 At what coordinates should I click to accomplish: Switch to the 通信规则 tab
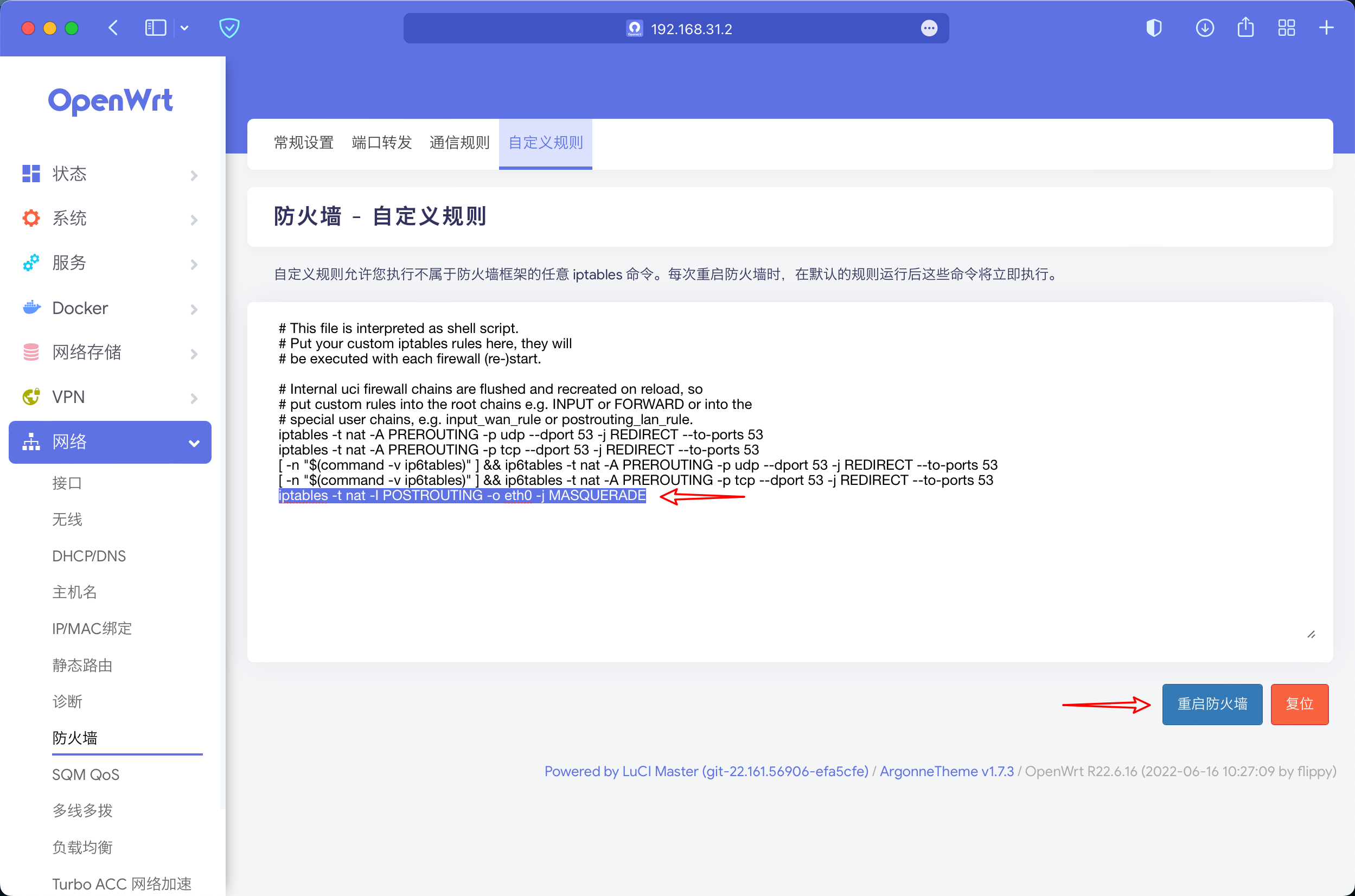point(459,142)
